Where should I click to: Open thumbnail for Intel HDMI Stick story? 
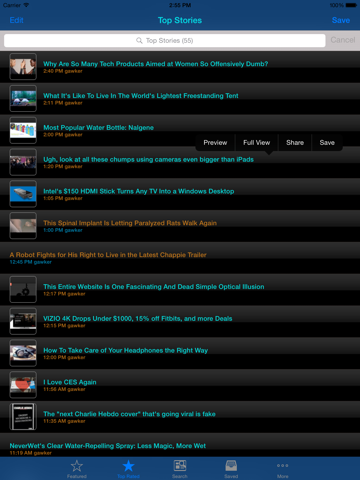coord(23,194)
